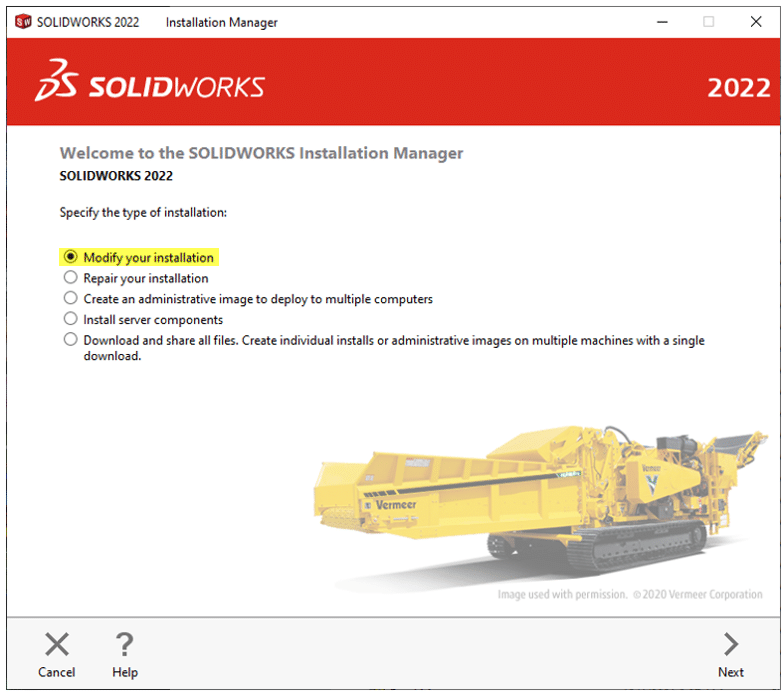Image resolution: width=783 pixels, height=694 pixels.
Task: Close the Installation Manager window
Action: point(756,21)
